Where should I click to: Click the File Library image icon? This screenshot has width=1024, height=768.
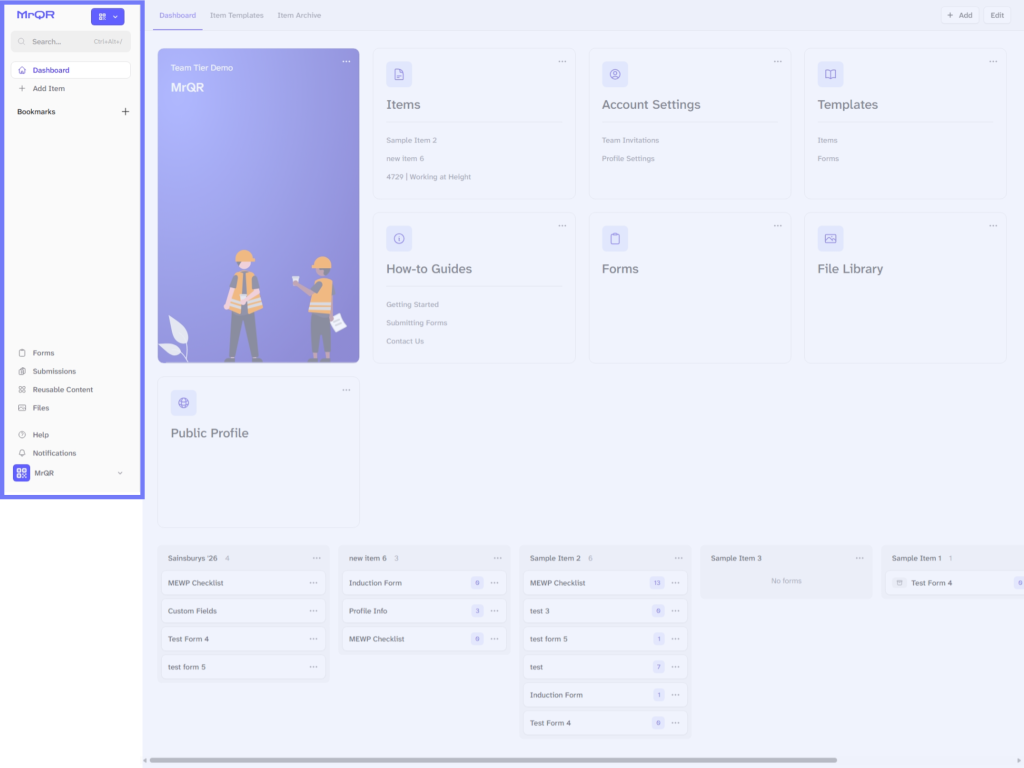[831, 238]
